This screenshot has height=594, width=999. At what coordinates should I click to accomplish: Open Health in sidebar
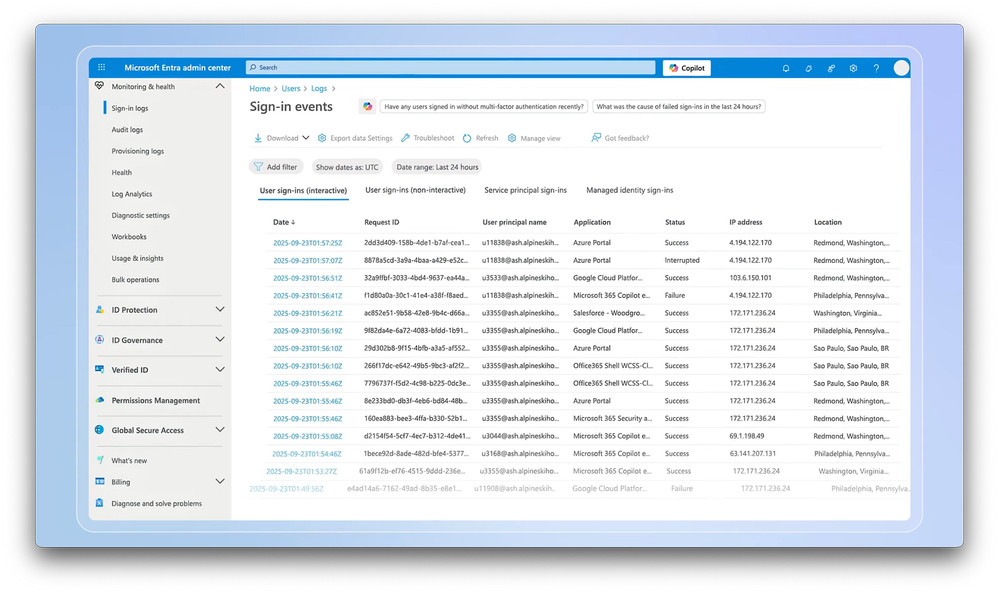(121, 172)
